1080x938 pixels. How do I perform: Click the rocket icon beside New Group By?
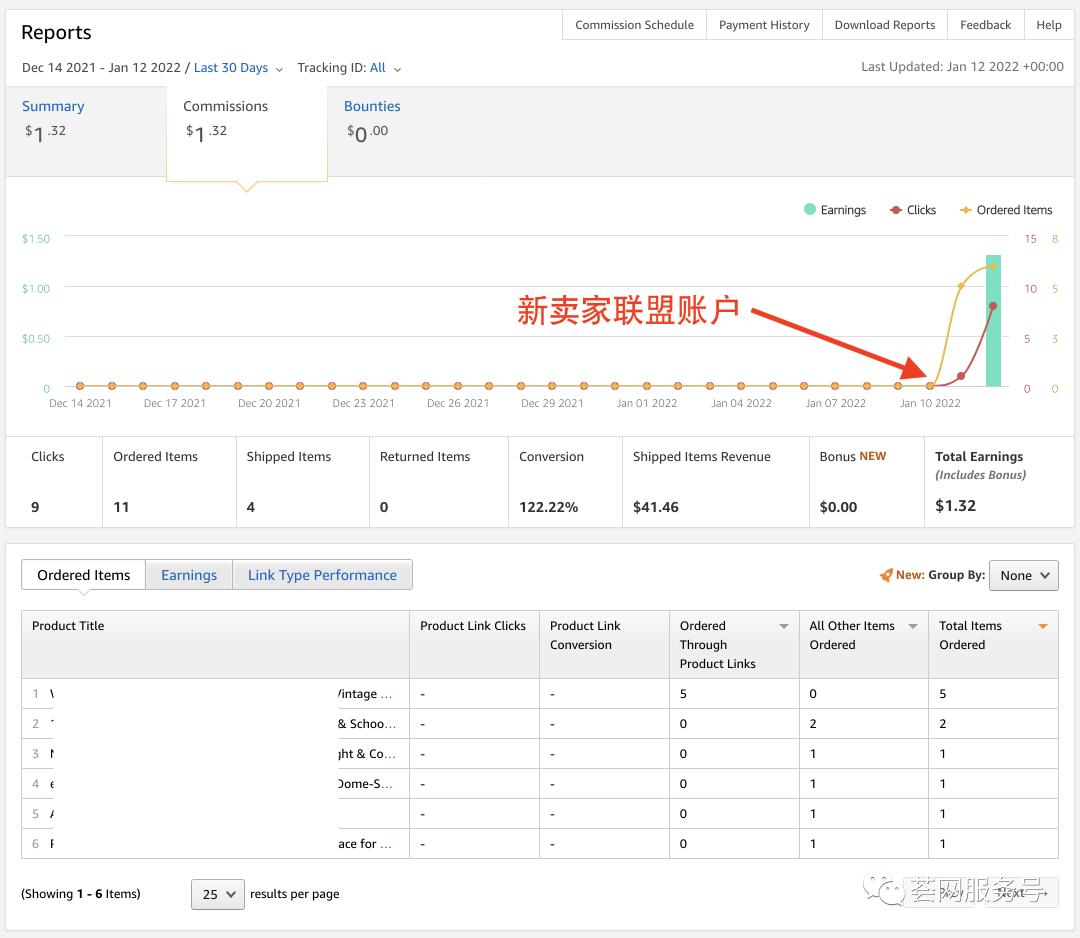tap(885, 575)
